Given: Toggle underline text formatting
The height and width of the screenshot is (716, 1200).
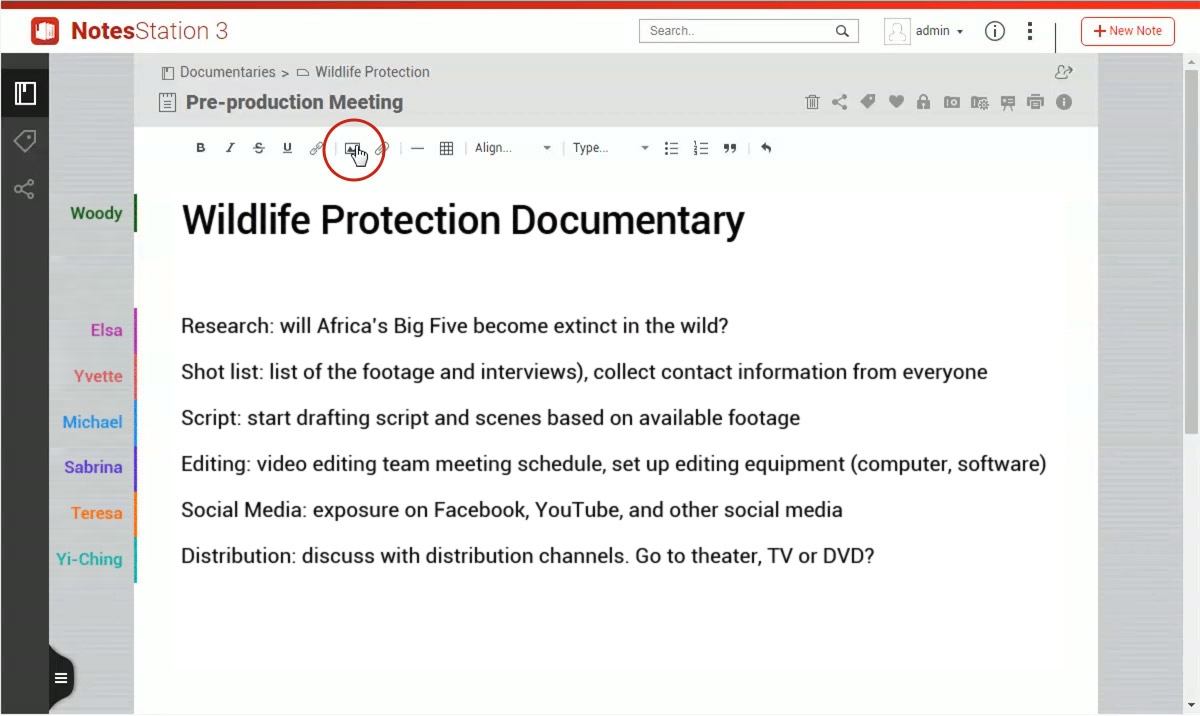Looking at the screenshot, I should 287,148.
